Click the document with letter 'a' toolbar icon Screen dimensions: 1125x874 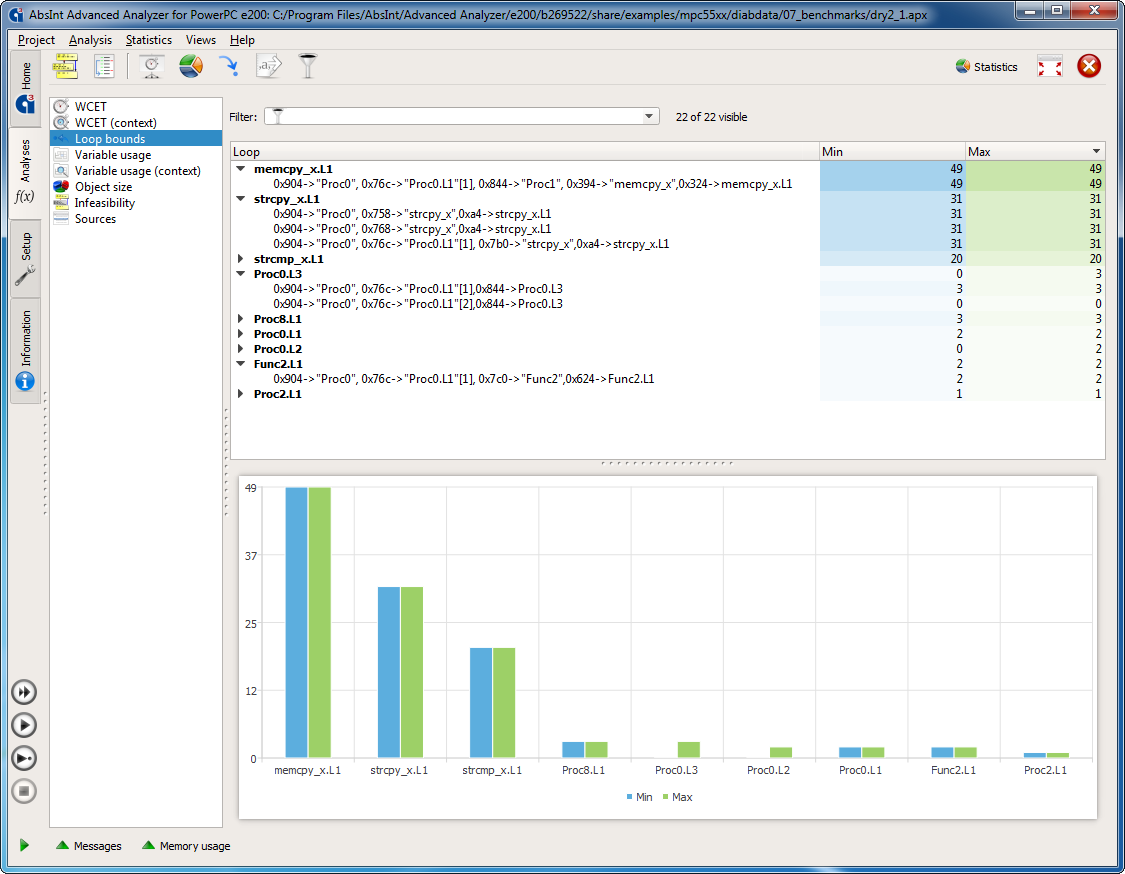(268, 66)
